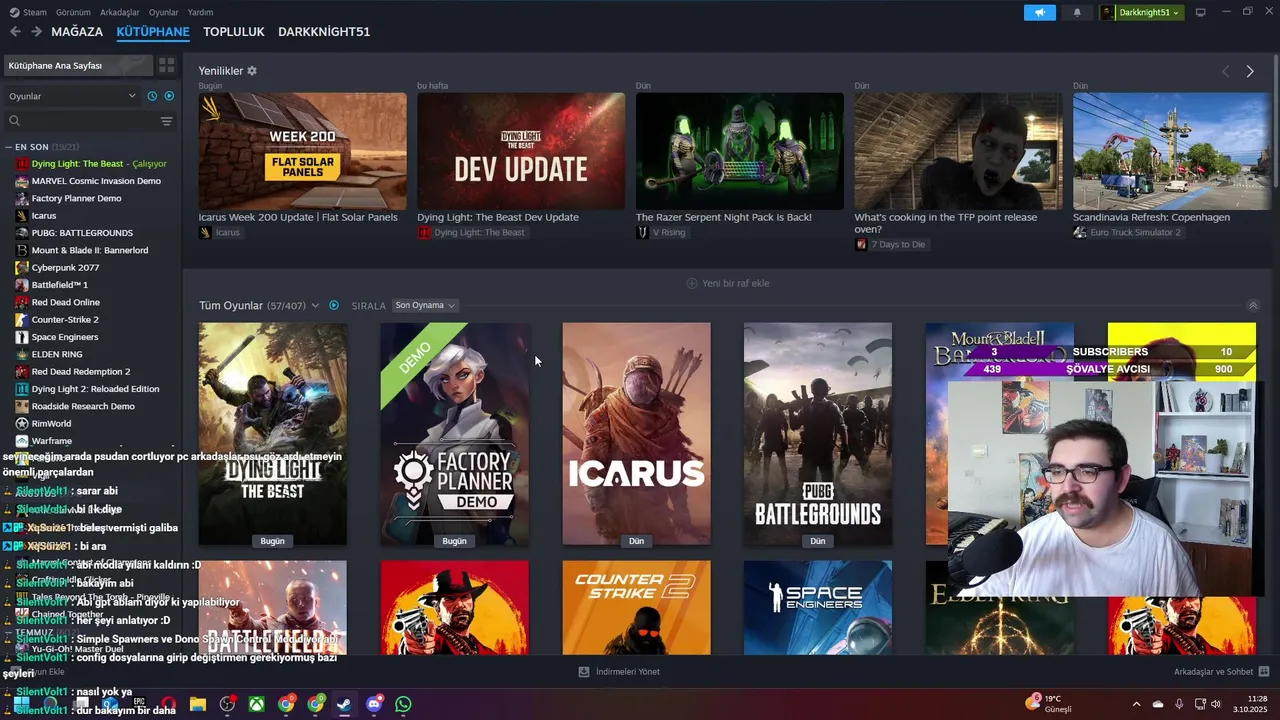Select Mount & Blade II: Bannerlord in sidebar
Image resolution: width=1280 pixels, height=720 pixels.
point(90,250)
